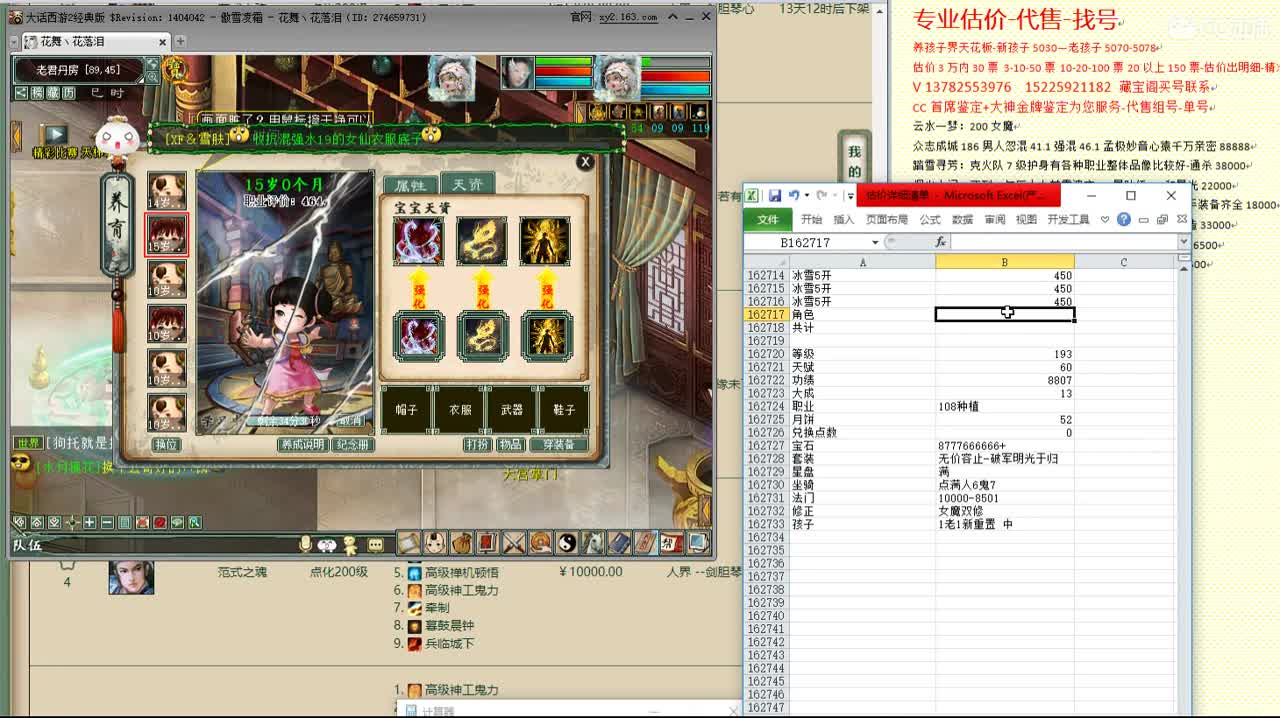Image resolution: width=1280 pixels, height=718 pixels.
Task: Click the enhanced red dragon skill icon below
Action: click(418, 335)
